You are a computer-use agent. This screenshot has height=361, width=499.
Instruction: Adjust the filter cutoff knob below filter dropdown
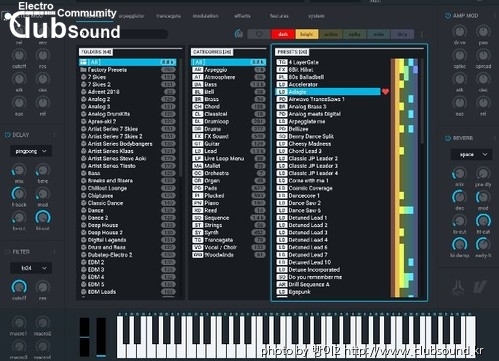click(19, 287)
